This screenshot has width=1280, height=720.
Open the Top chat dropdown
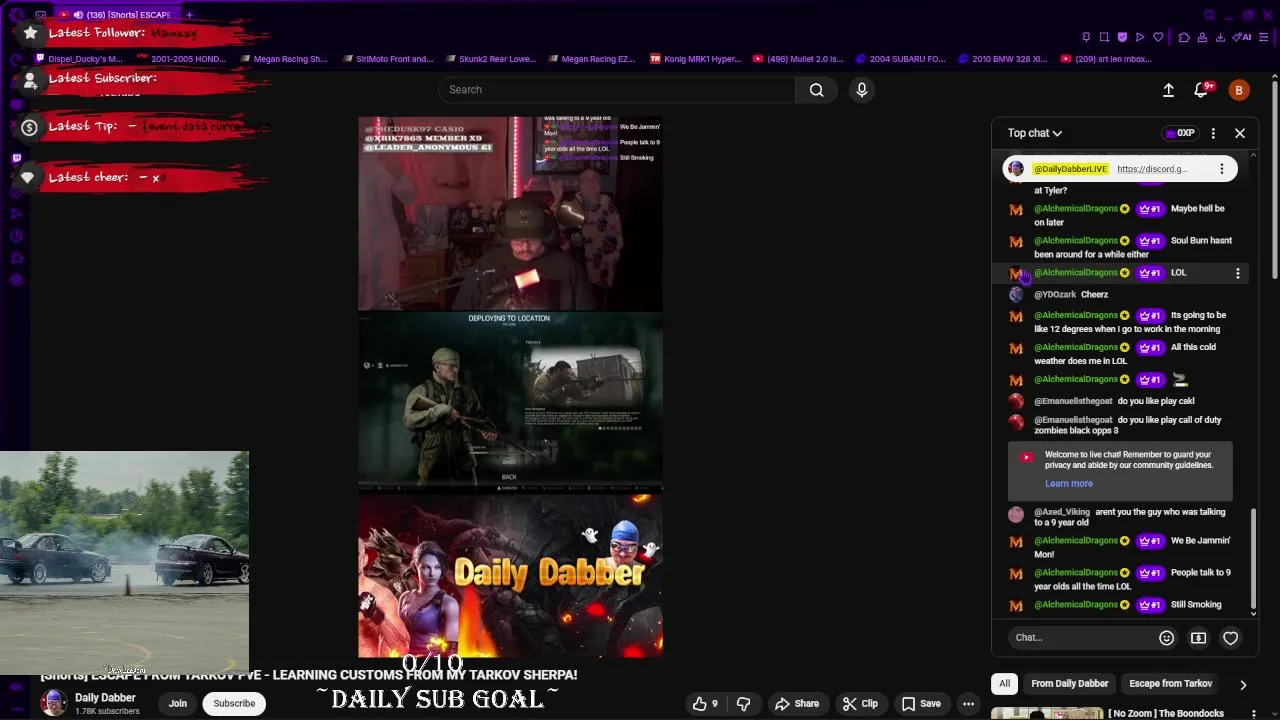click(x=1035, y=133)
